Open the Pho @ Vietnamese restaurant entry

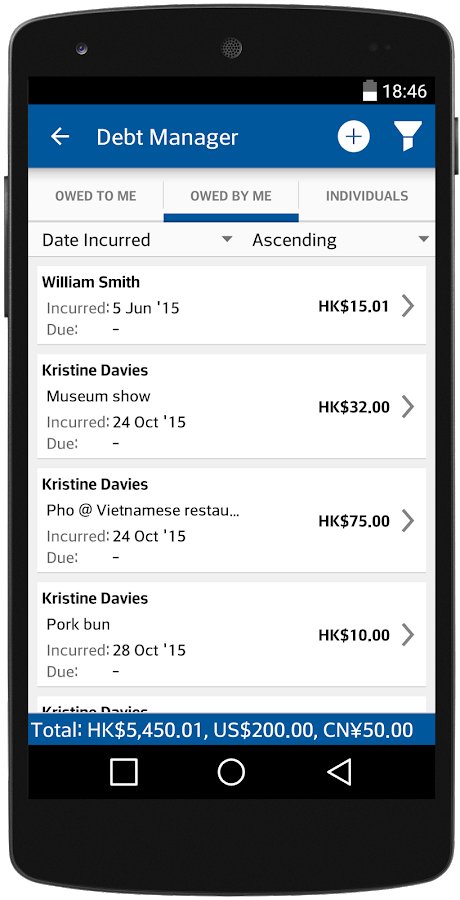(231, 521)
